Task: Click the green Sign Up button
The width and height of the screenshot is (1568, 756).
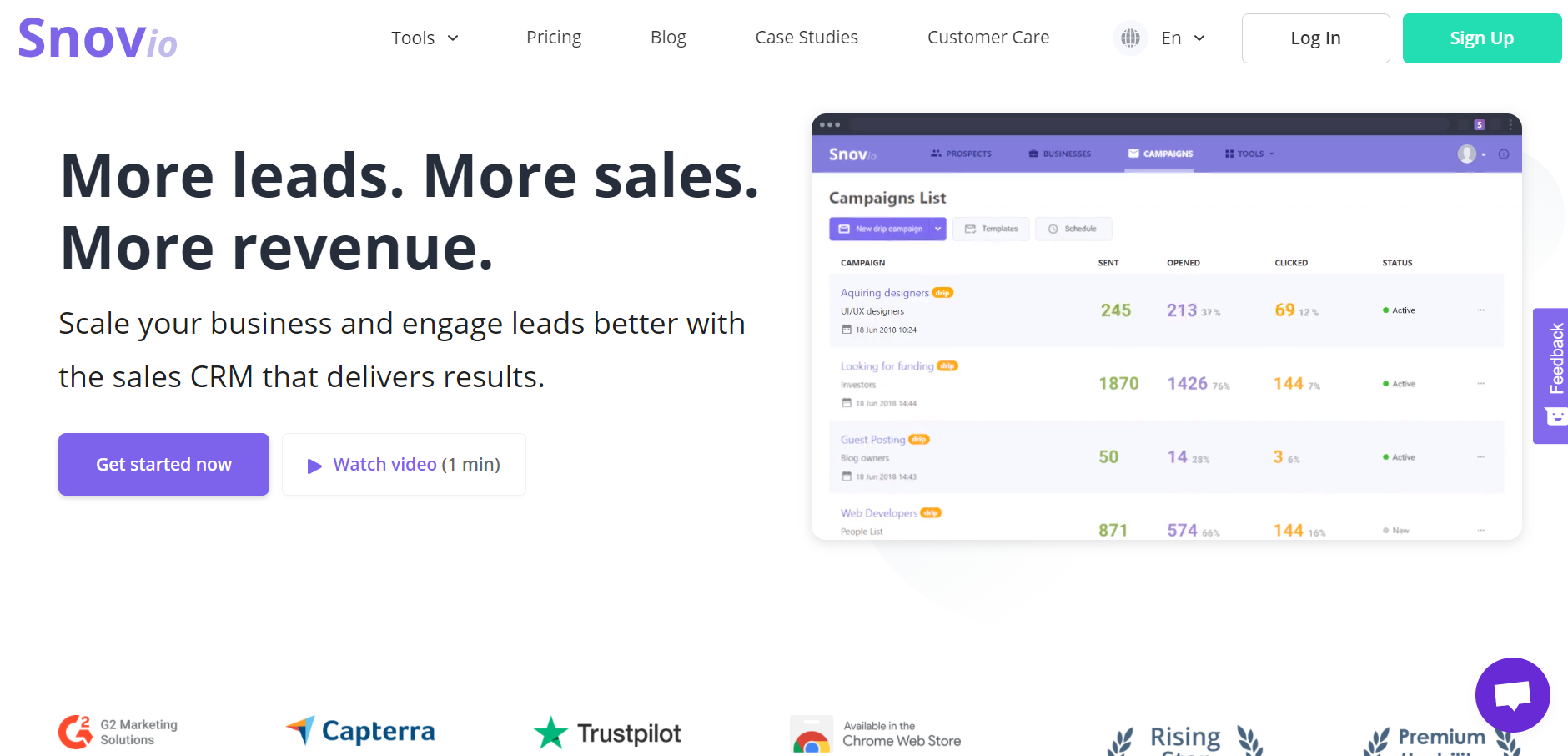Action: (x=1481, y=38)
